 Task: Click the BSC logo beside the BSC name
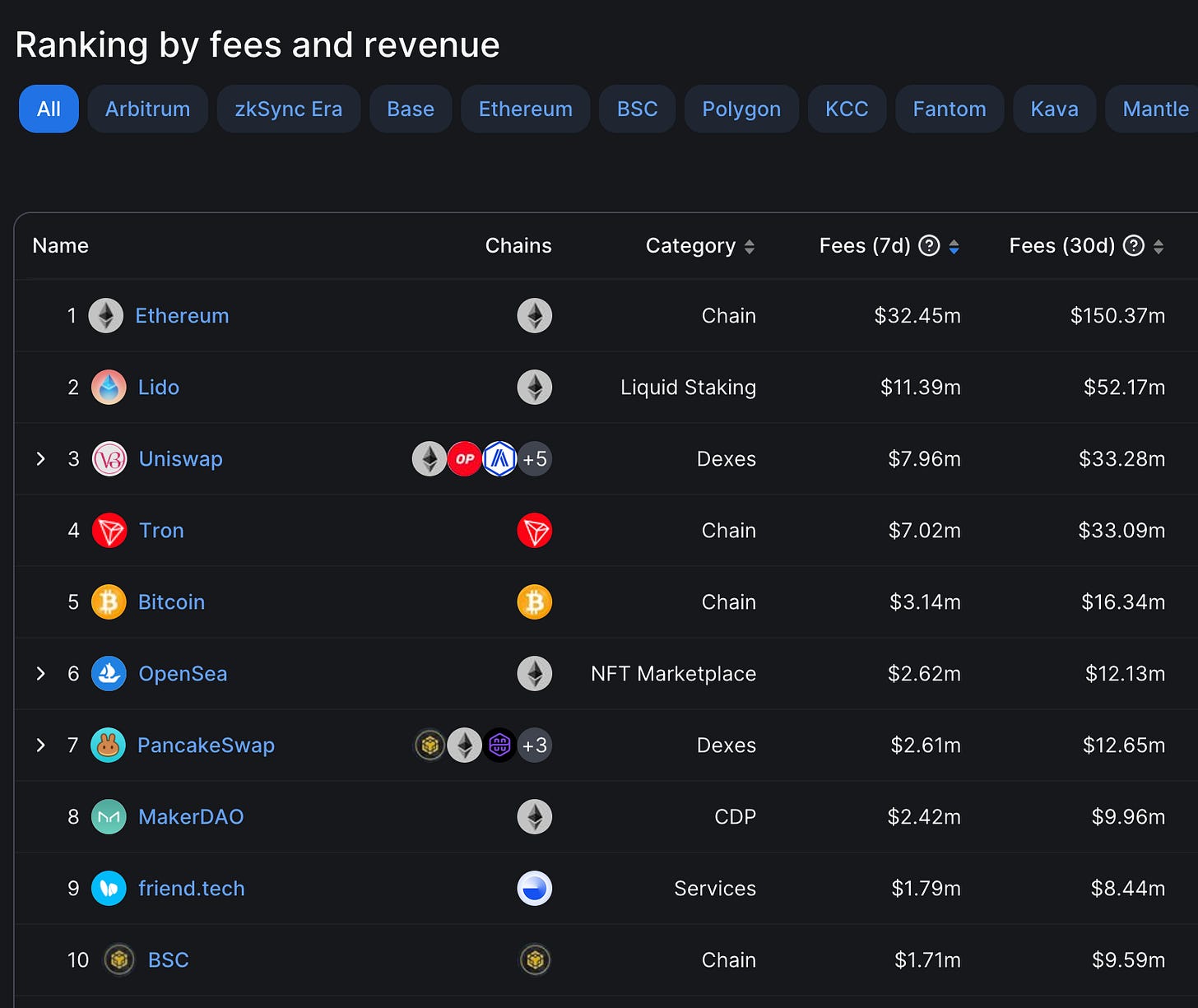pos(119,959)
